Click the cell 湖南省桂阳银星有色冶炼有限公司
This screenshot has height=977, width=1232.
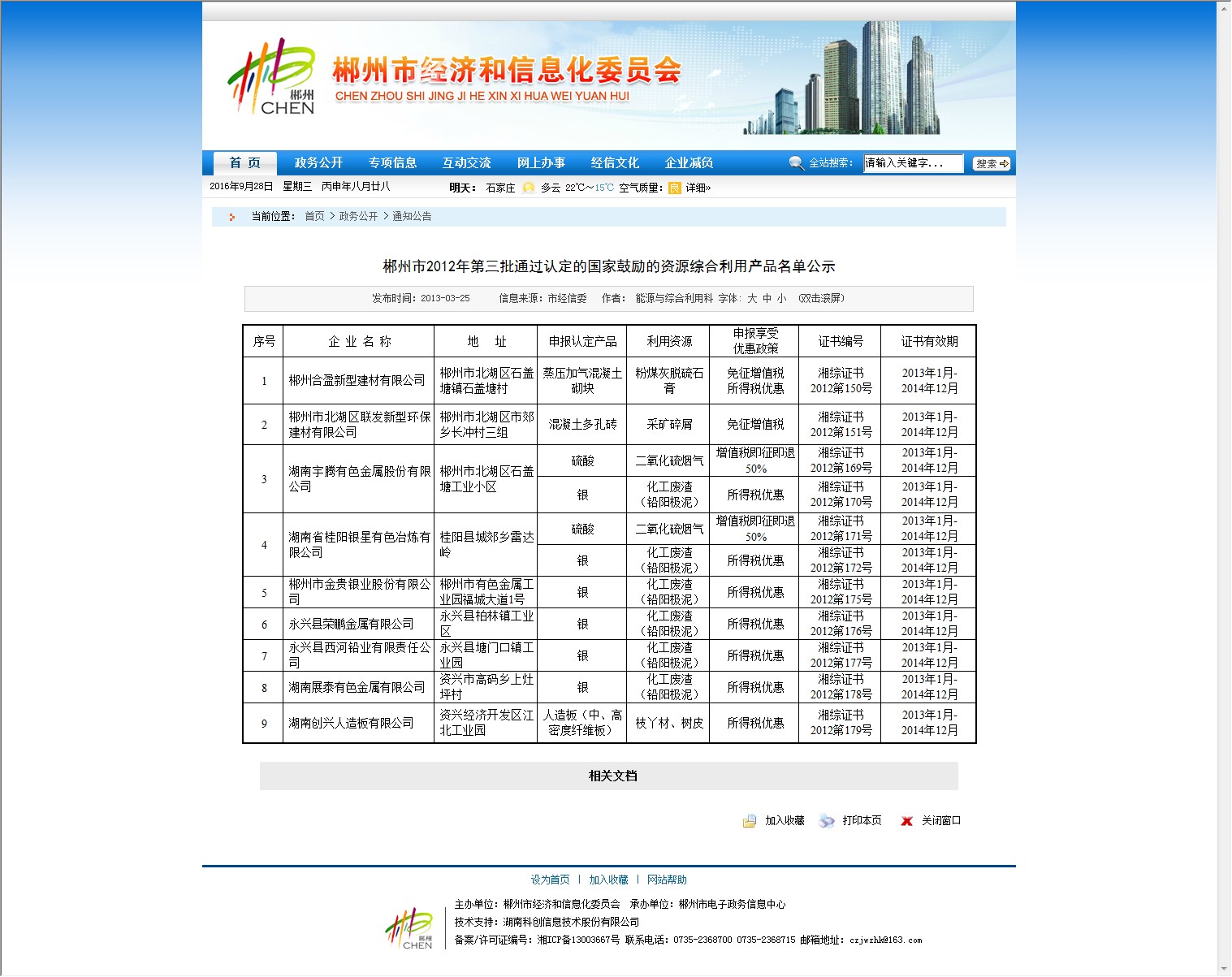coord(359,545)
